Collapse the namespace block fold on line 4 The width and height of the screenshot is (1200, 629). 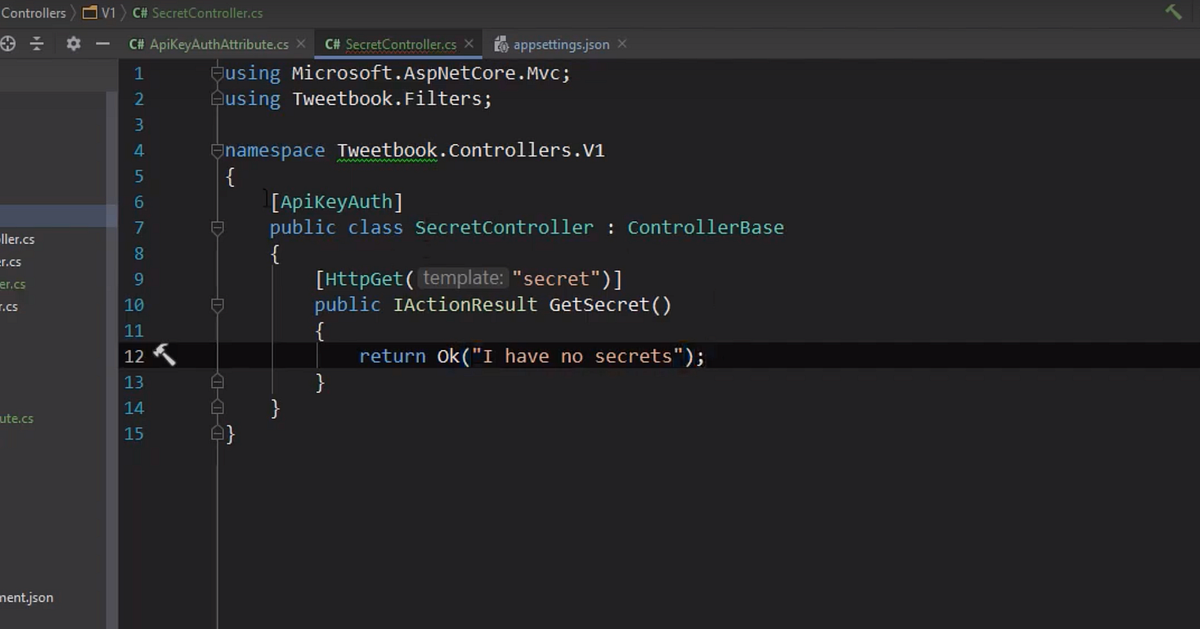[x=217, y=151]
